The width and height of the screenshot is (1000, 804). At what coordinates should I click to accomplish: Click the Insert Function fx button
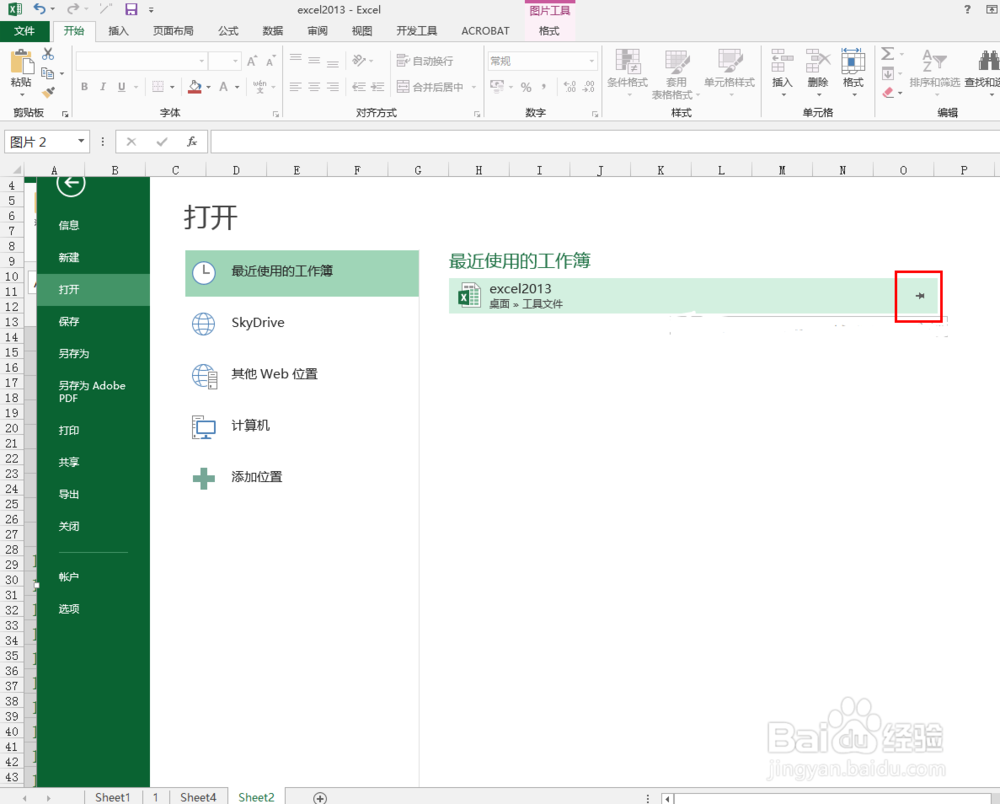(192, 142)
